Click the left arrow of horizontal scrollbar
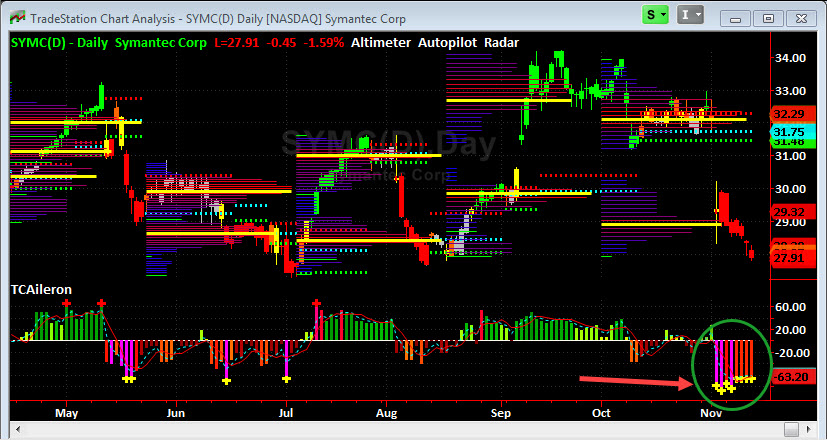 click(20, 428)
